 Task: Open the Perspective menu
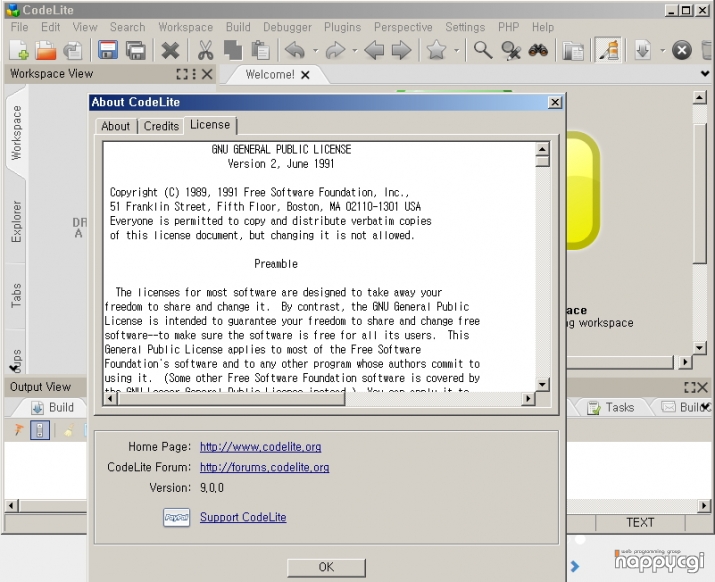(x=403, y=27)
